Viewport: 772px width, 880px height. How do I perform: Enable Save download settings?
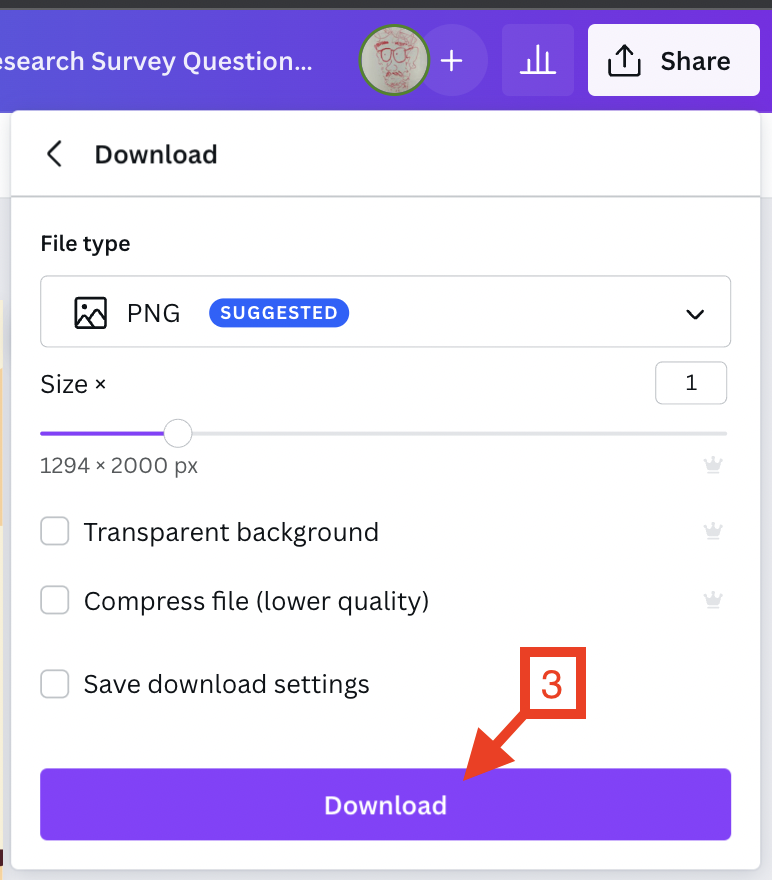tap(55, 684)
